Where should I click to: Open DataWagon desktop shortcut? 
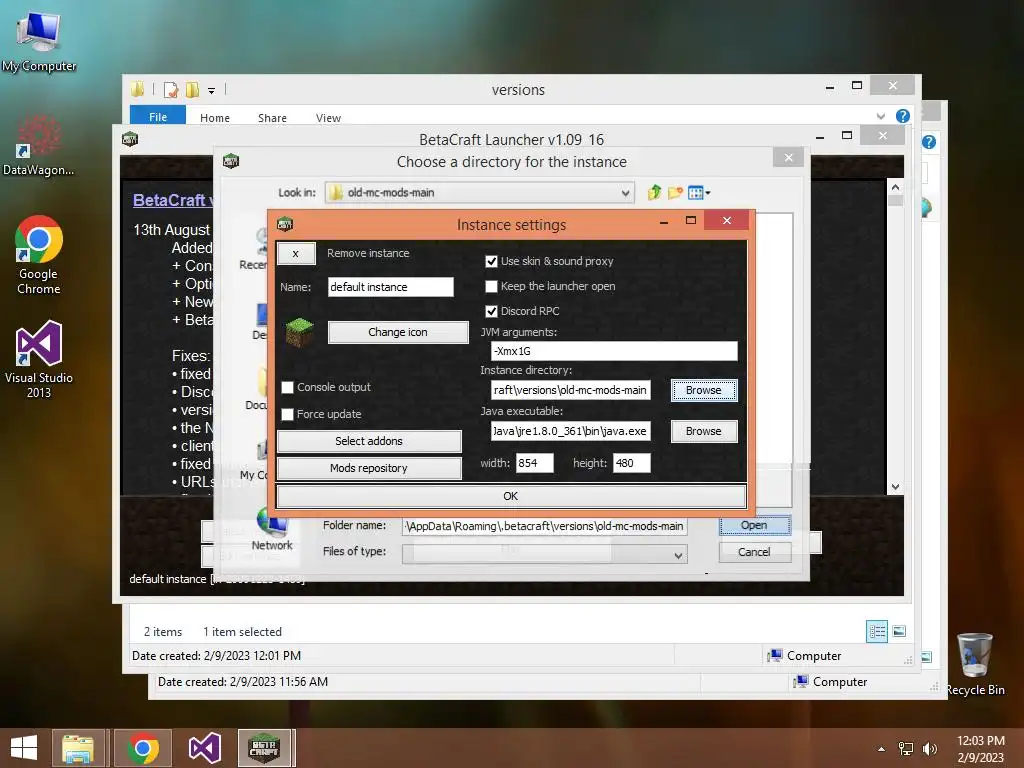(x=38, y=145)
